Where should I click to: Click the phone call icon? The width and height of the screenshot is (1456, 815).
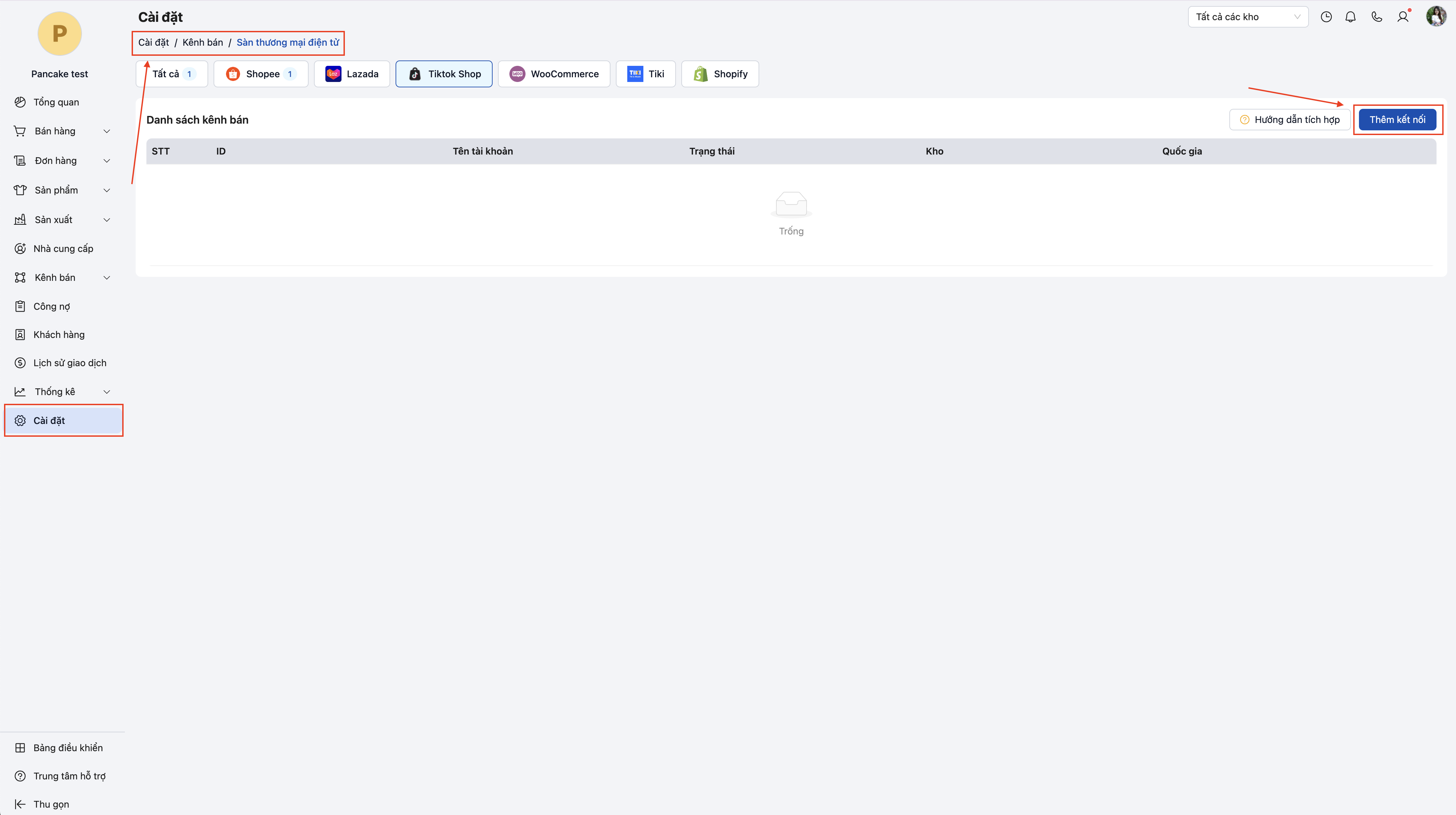tap(1376, 17)
